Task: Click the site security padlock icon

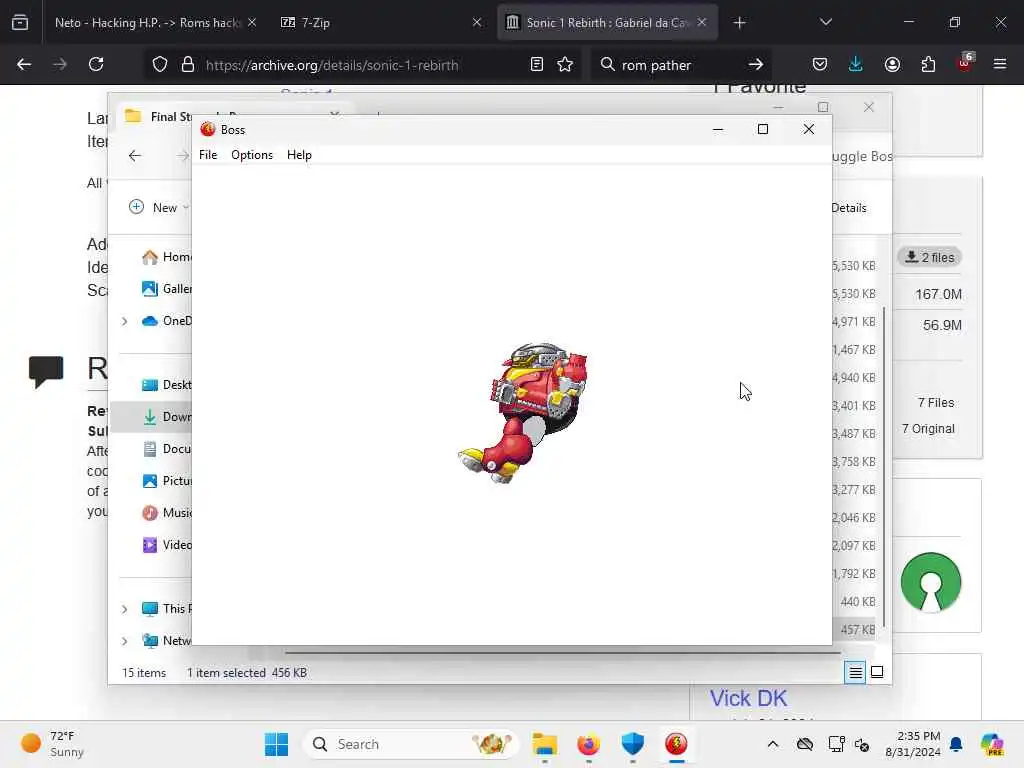Action: click(188, 65)
